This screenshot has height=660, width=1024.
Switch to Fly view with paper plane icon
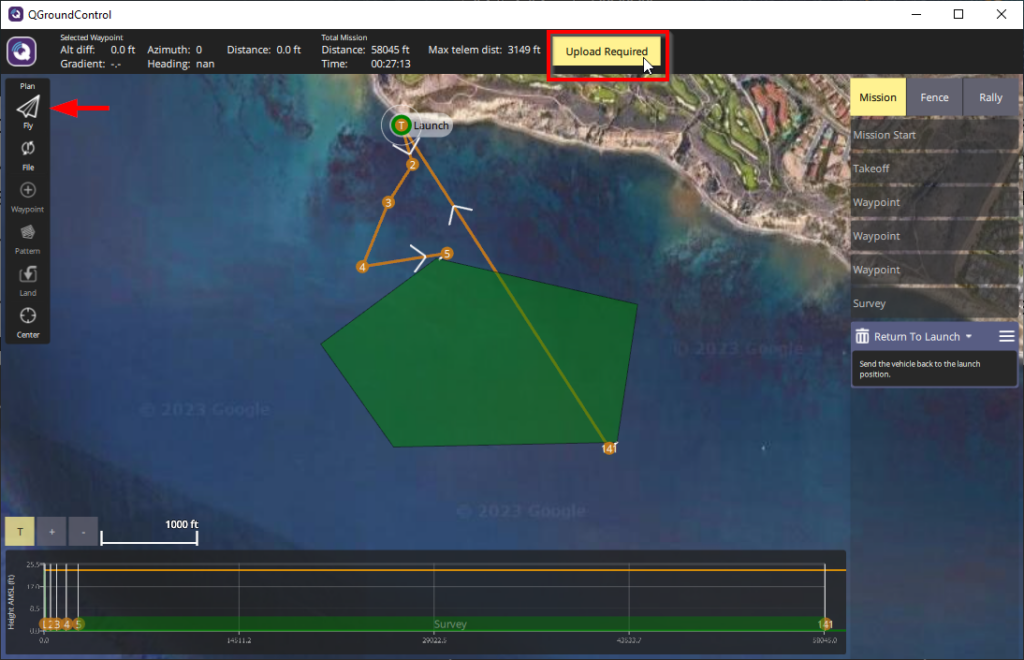pos(28,109)
